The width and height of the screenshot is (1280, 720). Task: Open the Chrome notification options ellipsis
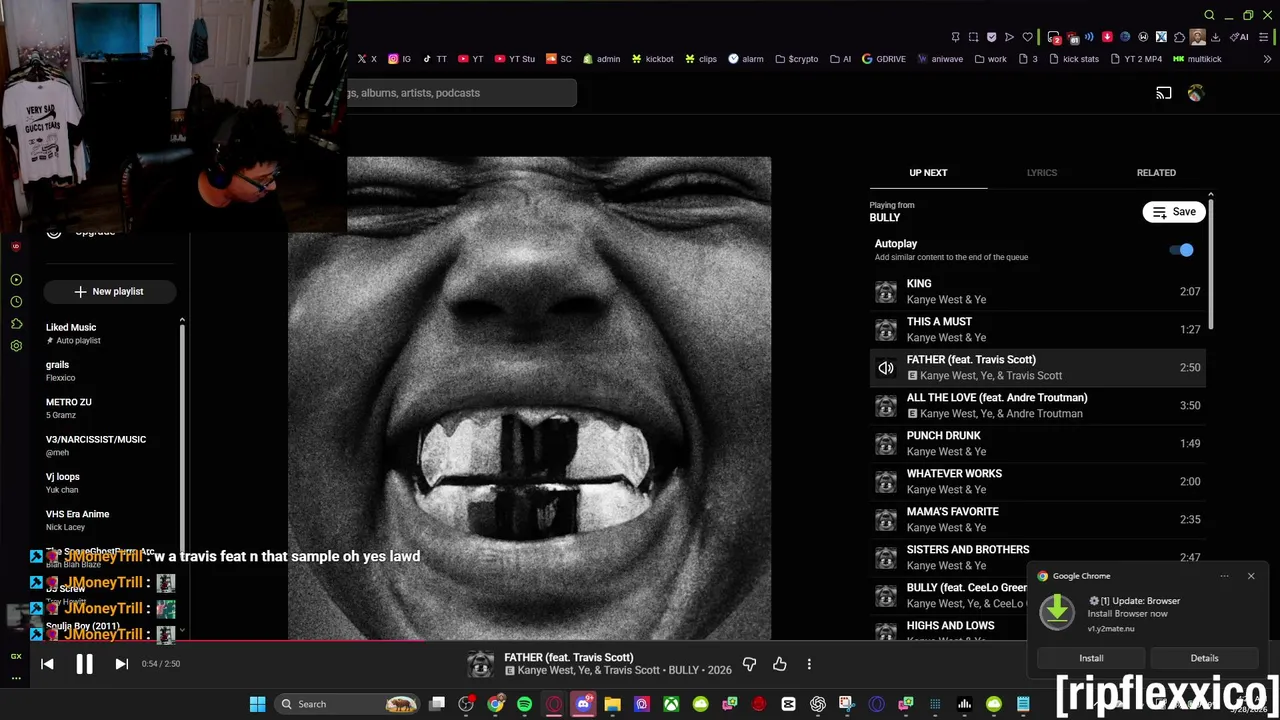coord(1224,576)
